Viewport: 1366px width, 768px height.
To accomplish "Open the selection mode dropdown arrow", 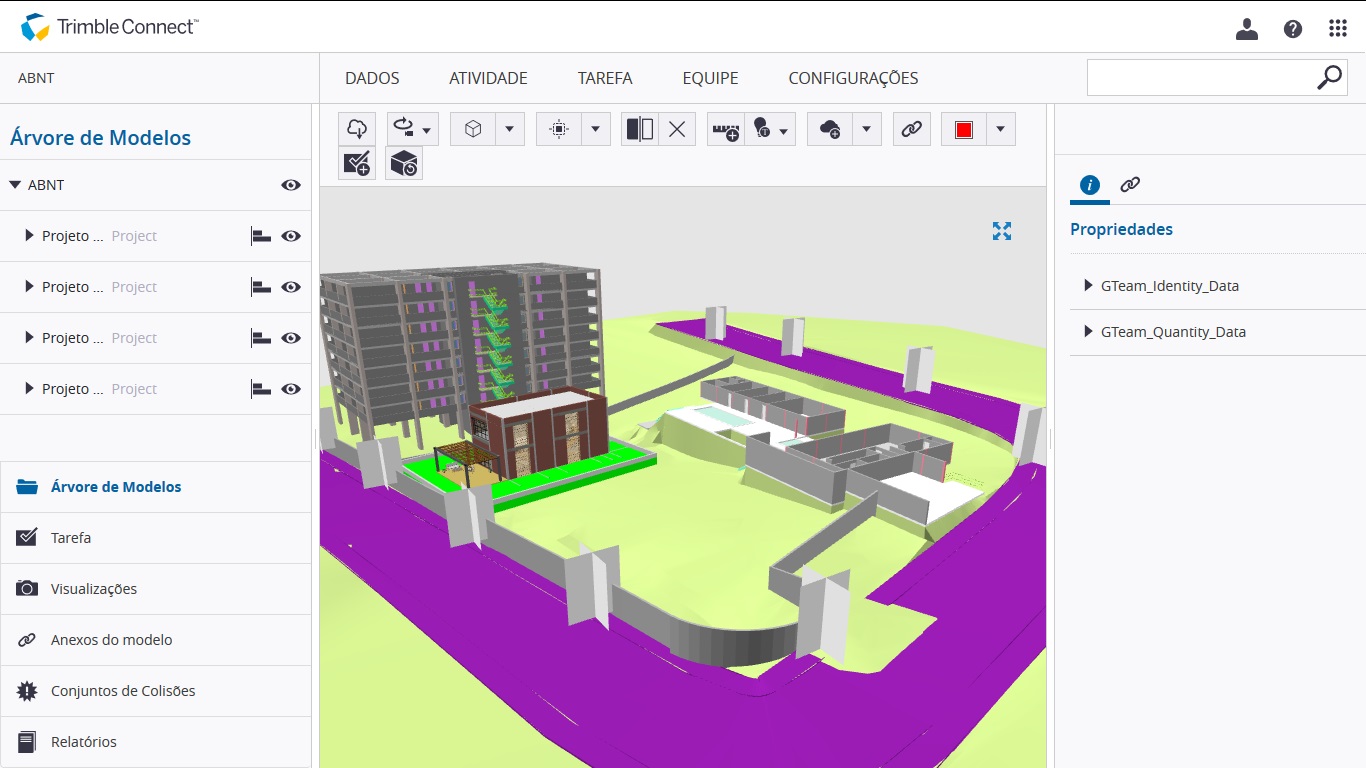I will coord(596,129).
